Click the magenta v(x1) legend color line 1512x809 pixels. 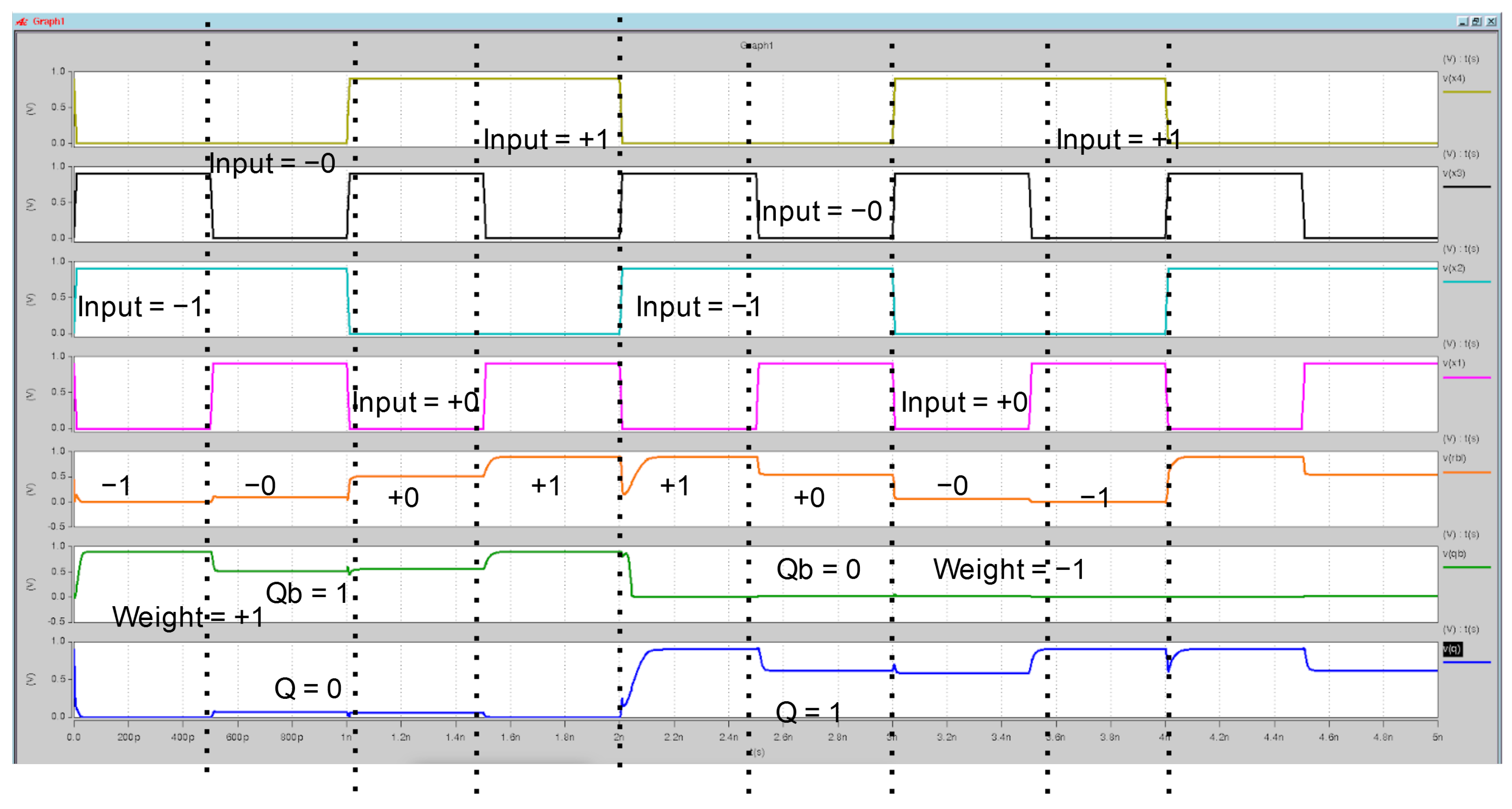coord(1466,378)
